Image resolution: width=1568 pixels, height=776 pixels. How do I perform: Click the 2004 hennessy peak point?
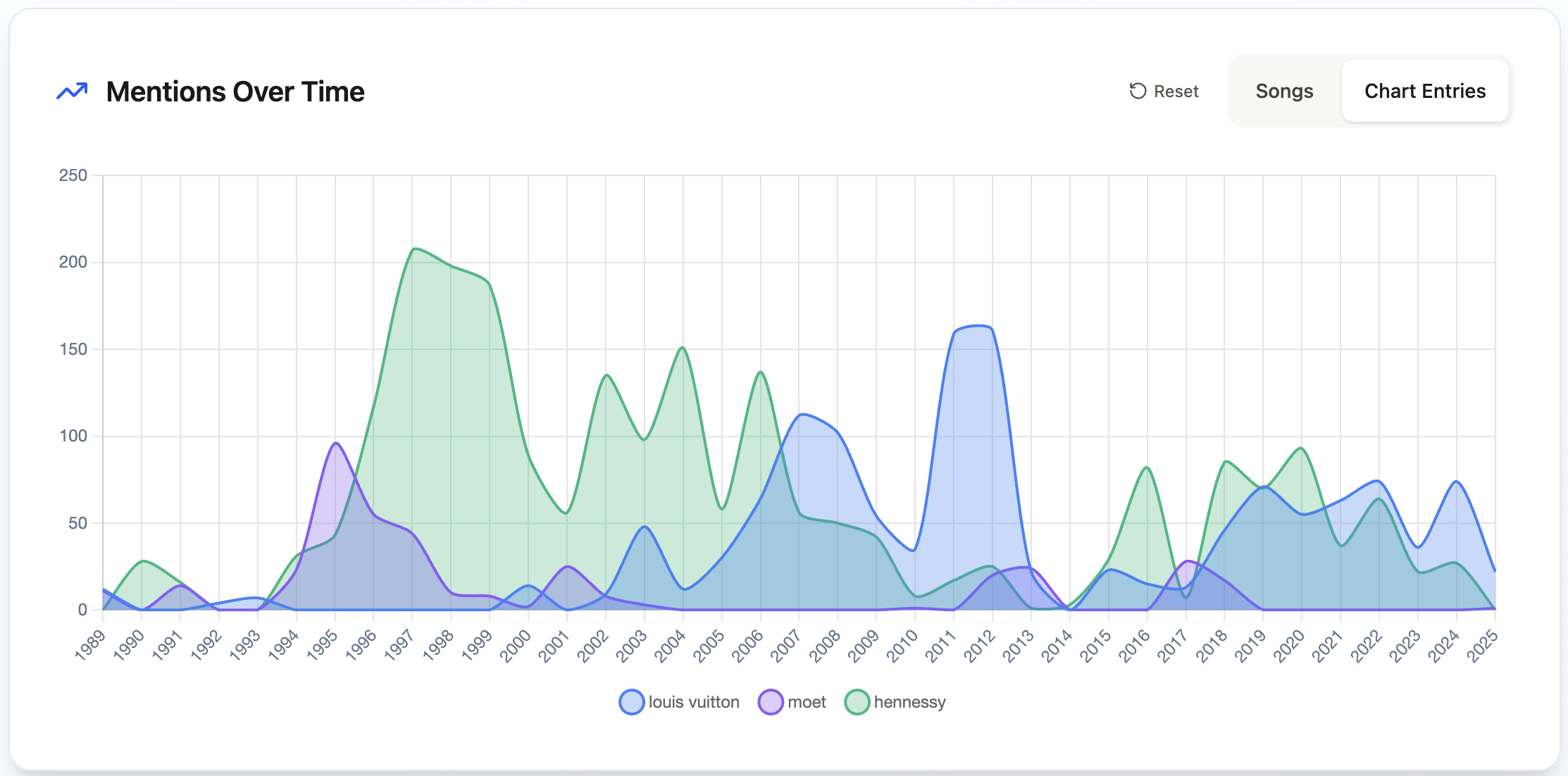pyautogui.click(x=683, y=347)
